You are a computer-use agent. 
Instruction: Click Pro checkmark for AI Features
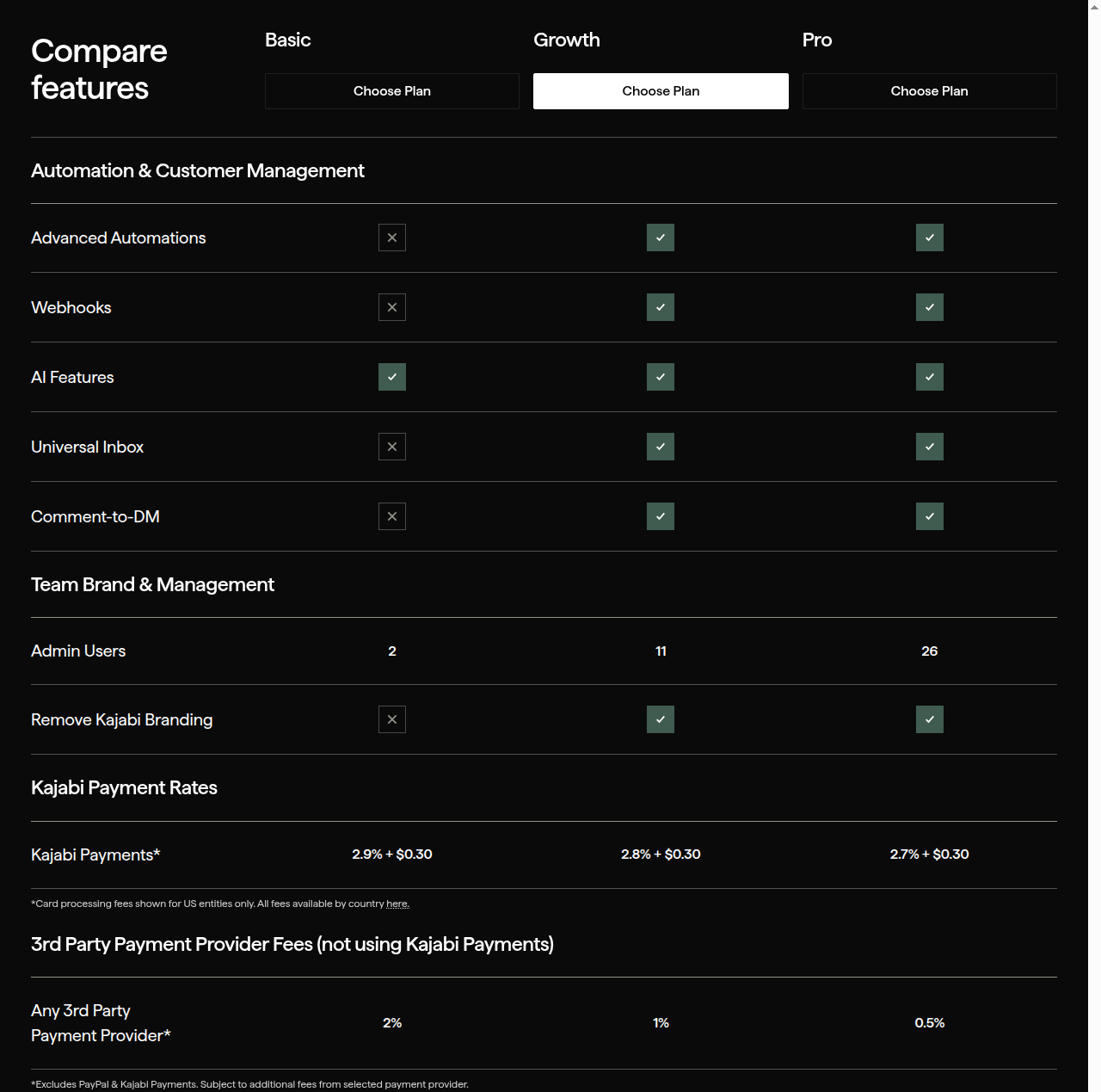coord(930,377)
